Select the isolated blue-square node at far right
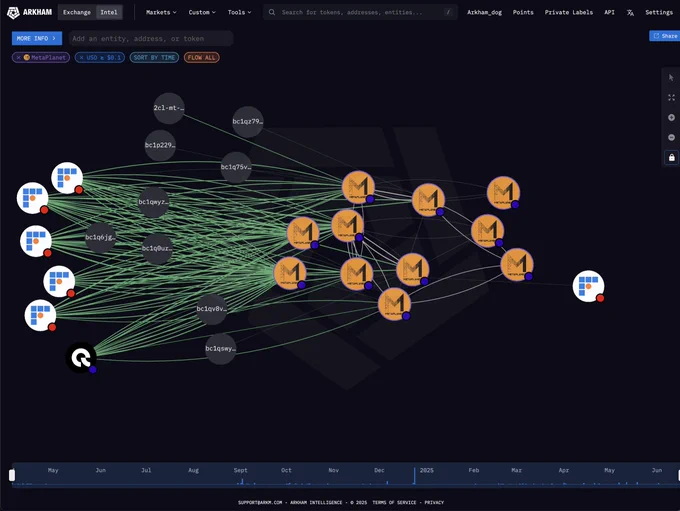Viewport: 680px width, 511px height. pyautogui.click(x=588, y=286)
